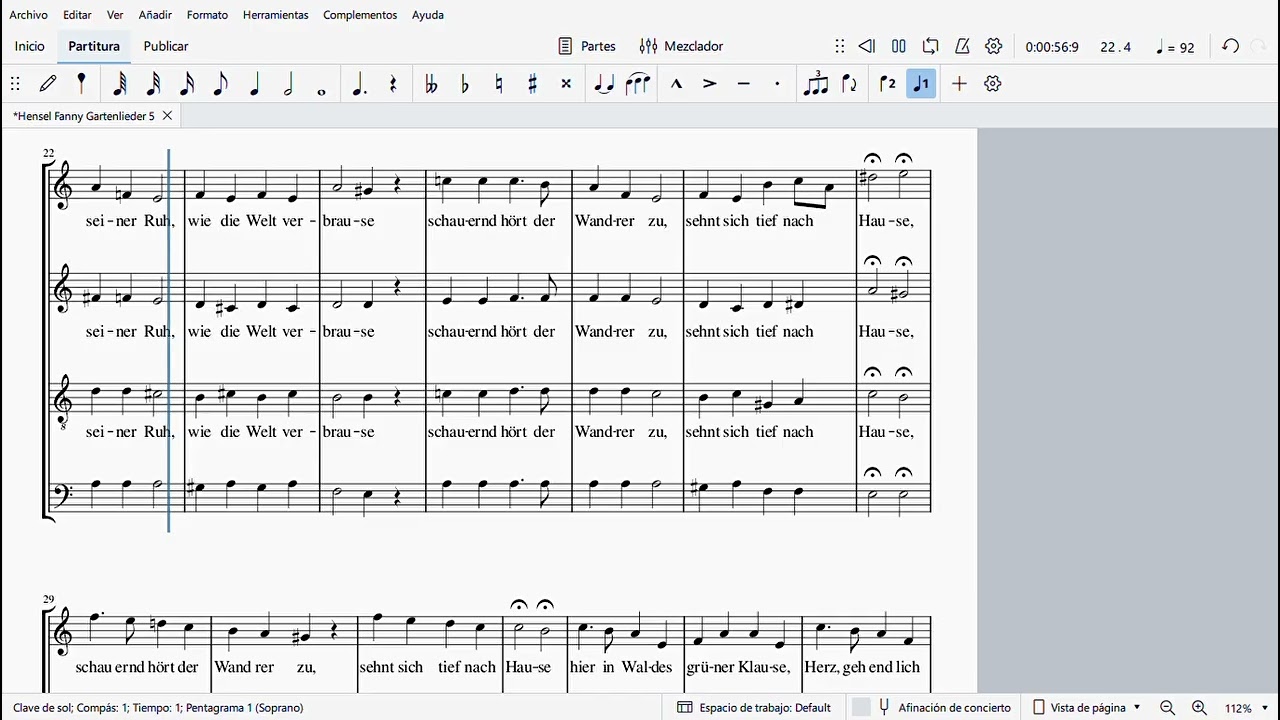1280x720 pixels.
Task: Open the Archivo menu
Action: (29, 15)
